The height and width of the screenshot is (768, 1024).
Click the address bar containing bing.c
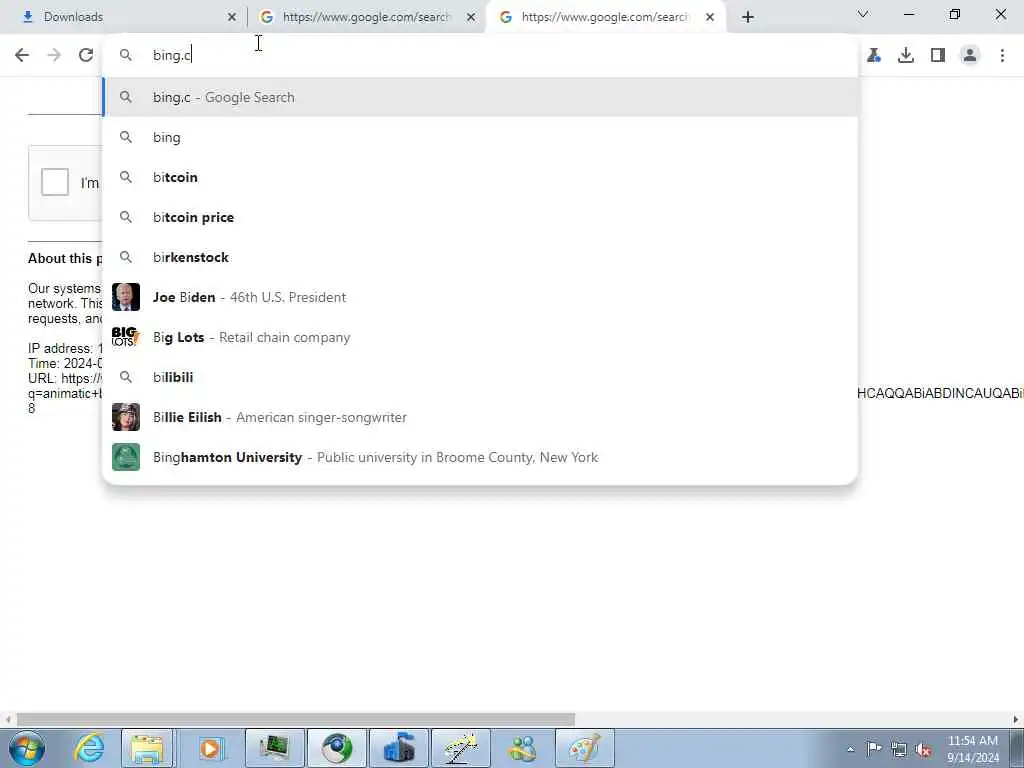click(x=480, y=56)
